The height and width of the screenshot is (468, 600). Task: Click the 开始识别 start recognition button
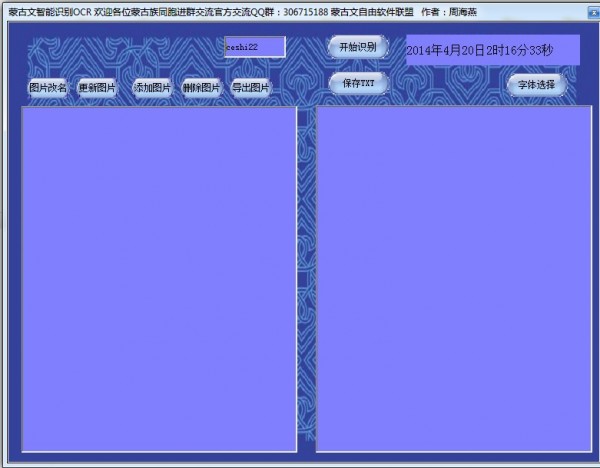coord(357,47)
